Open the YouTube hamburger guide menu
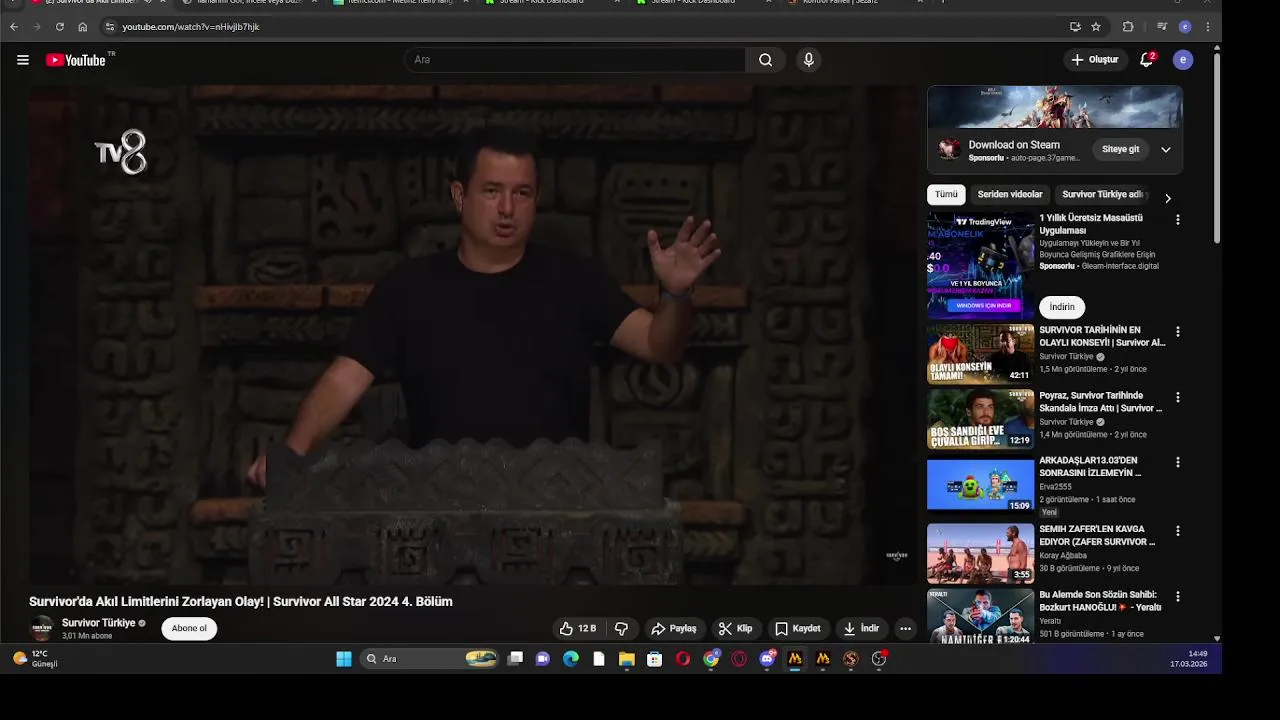The image size is (1280, 720). click(x=22, y=60)
